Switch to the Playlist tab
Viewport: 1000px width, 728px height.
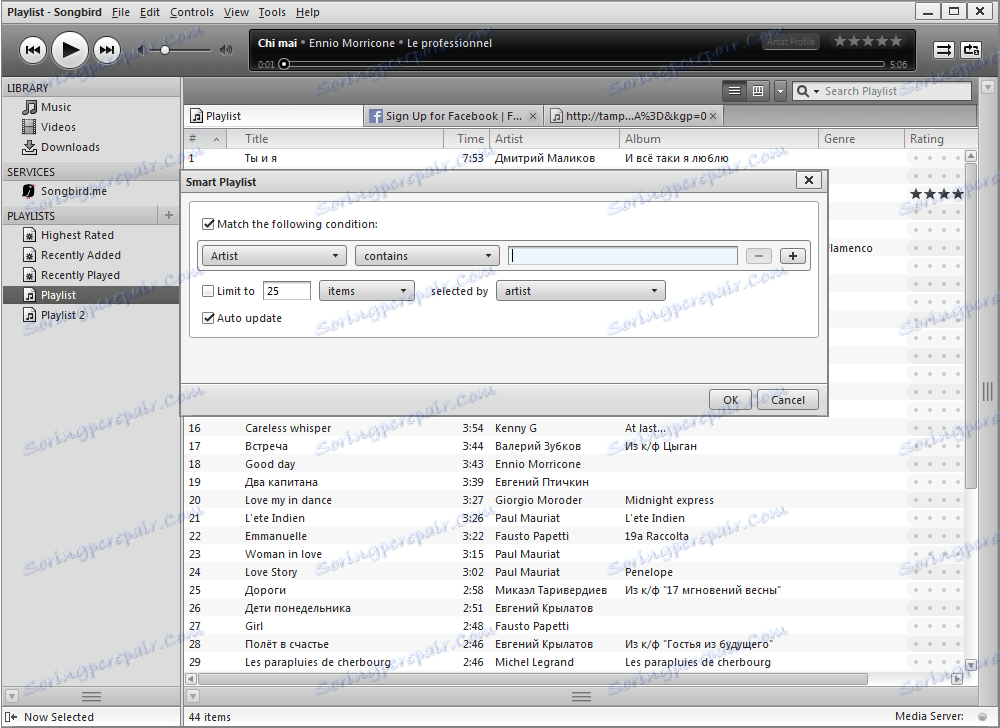coord(274,116)
